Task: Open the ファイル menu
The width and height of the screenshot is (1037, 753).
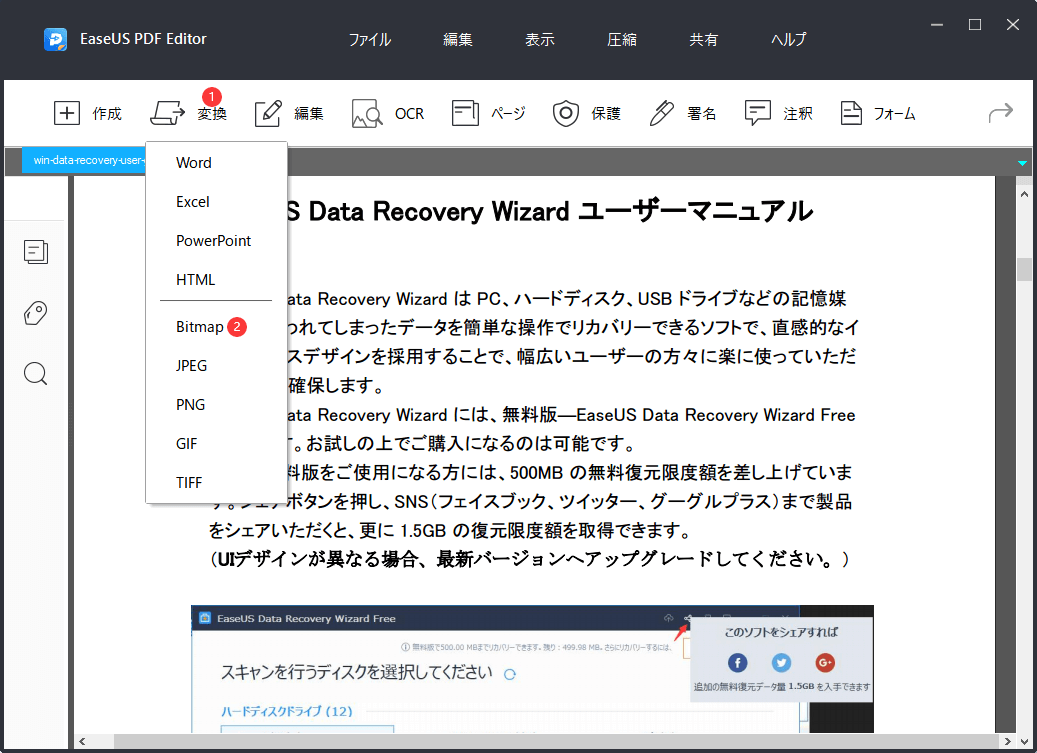Action: [369, 39]
